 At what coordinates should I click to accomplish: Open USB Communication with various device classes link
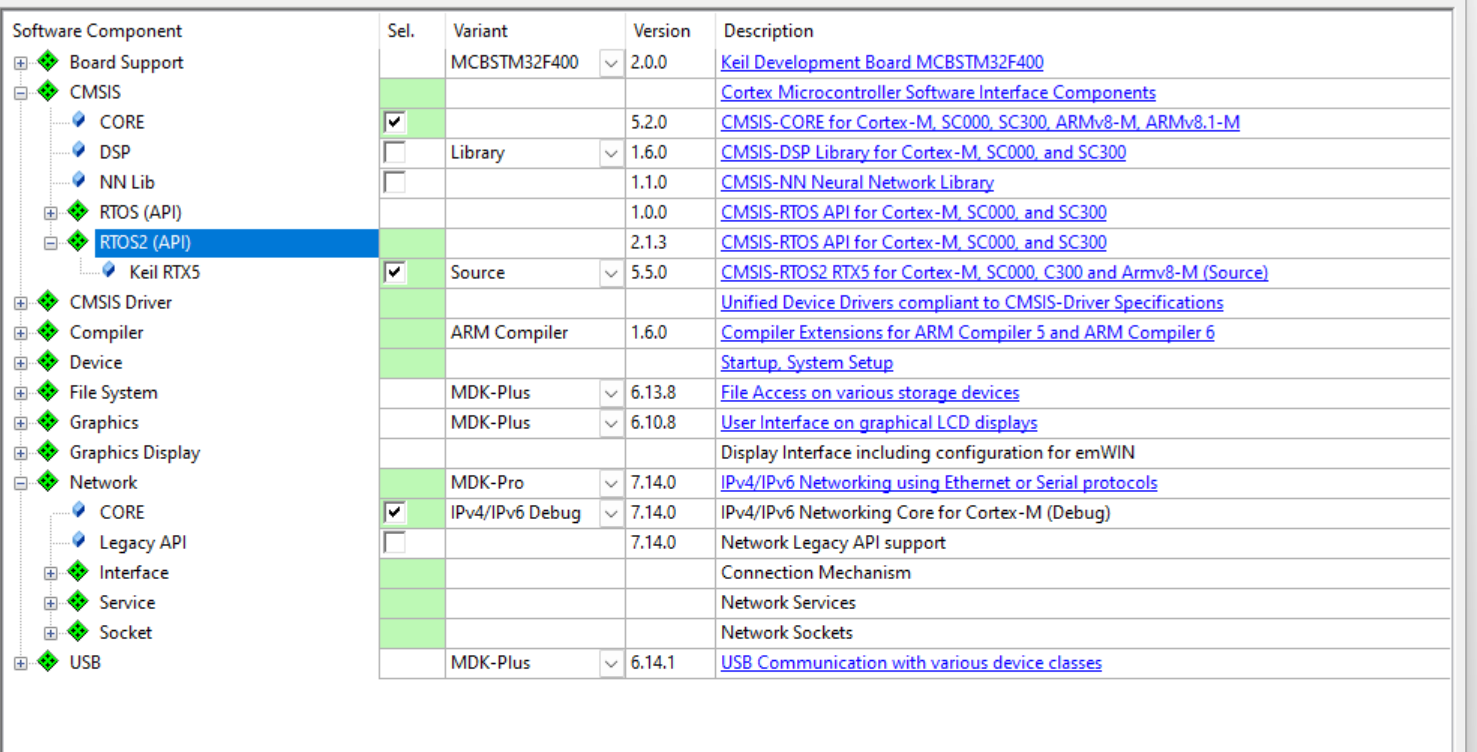click(911, 662)
